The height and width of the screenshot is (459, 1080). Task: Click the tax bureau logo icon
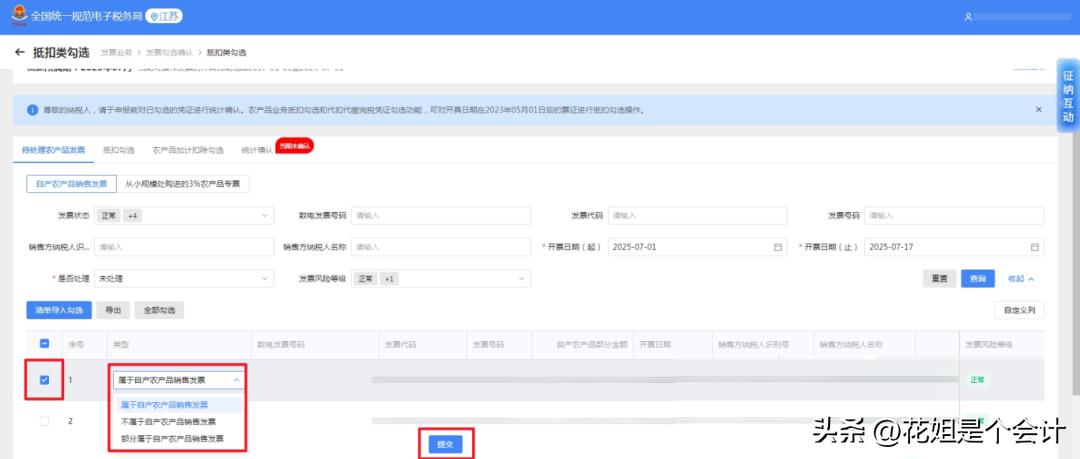point(19,15)
